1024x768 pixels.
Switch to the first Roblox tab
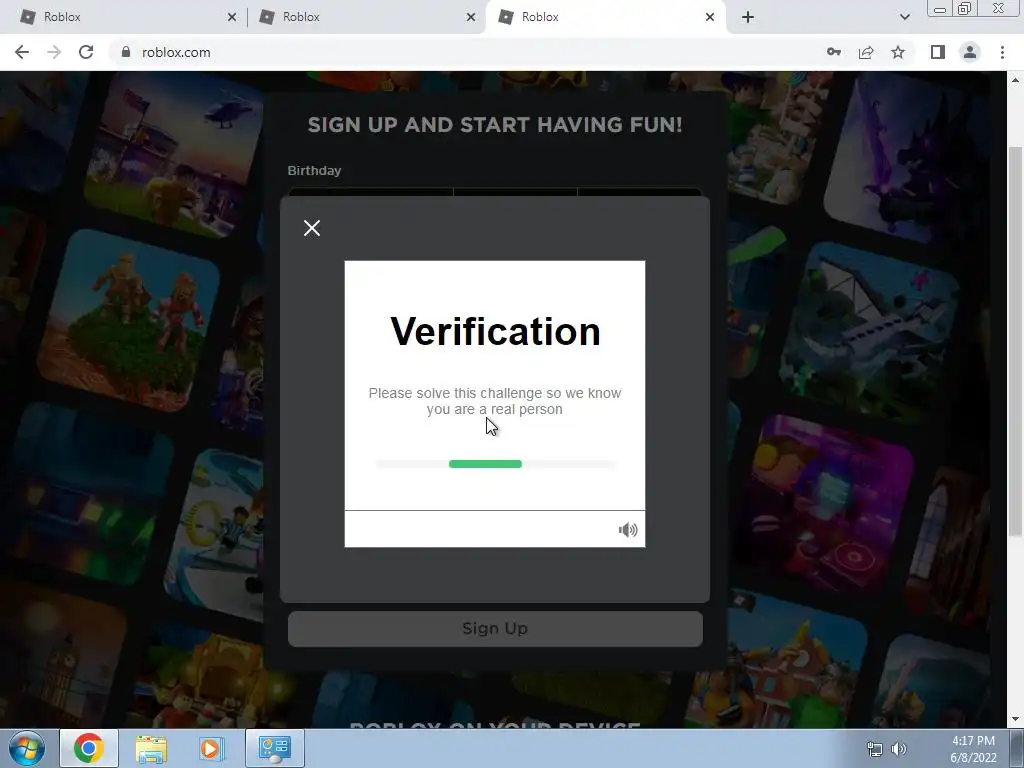127,17
